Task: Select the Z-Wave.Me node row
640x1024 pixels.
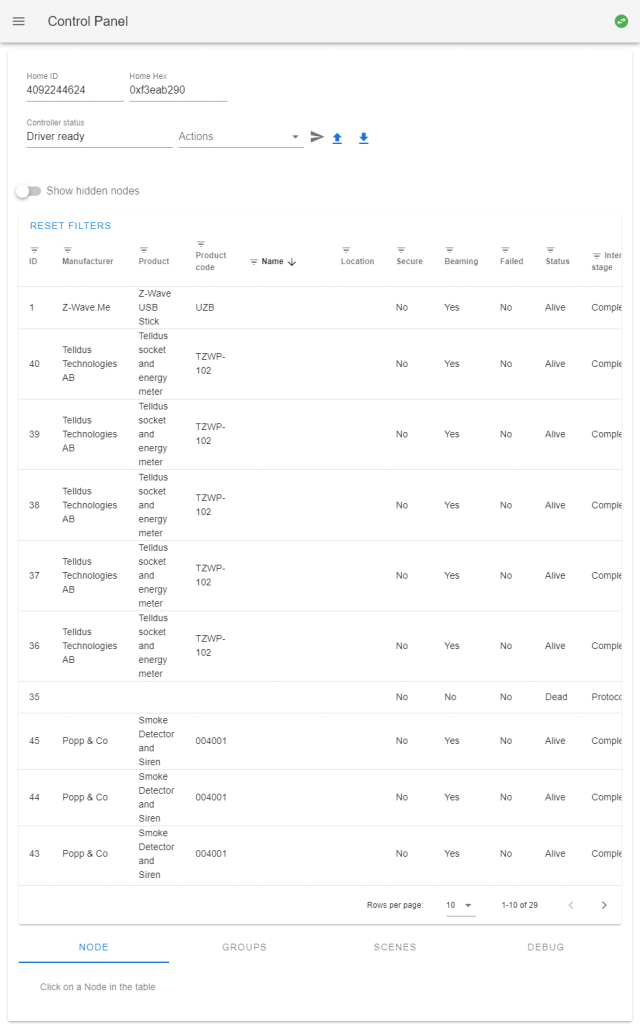Action: point(320,308)
